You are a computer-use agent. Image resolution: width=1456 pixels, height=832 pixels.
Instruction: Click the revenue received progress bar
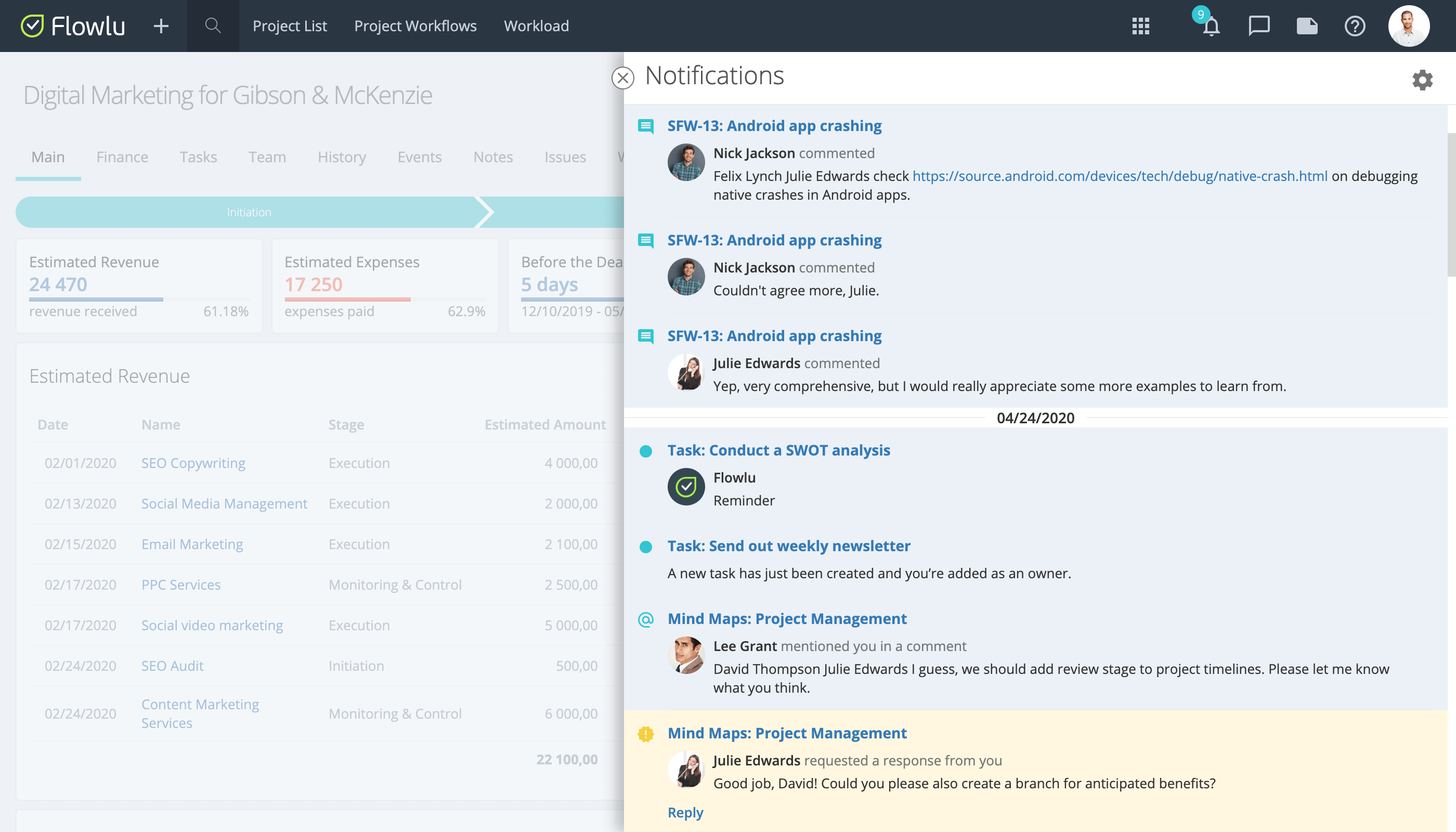tap(139, 300)
